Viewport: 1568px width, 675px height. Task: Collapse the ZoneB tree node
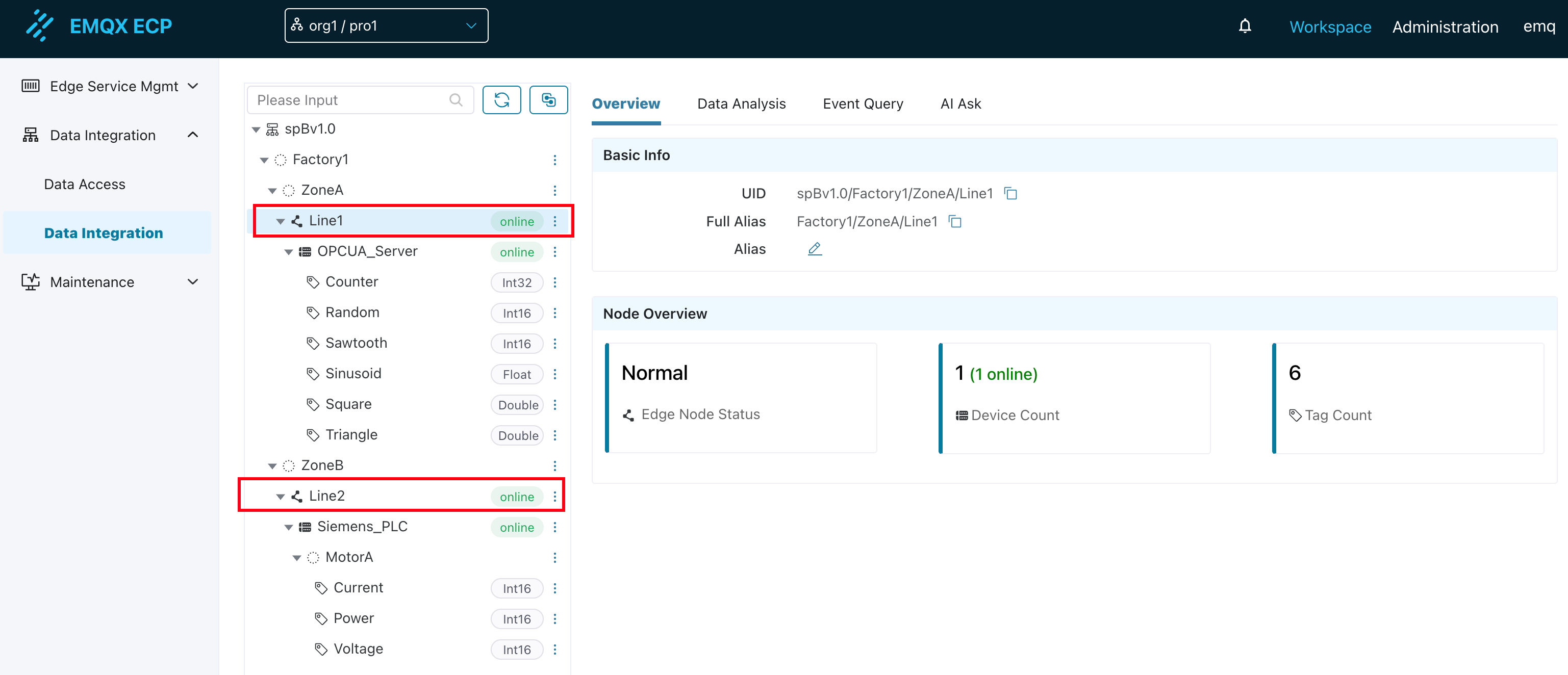[272, 466]
